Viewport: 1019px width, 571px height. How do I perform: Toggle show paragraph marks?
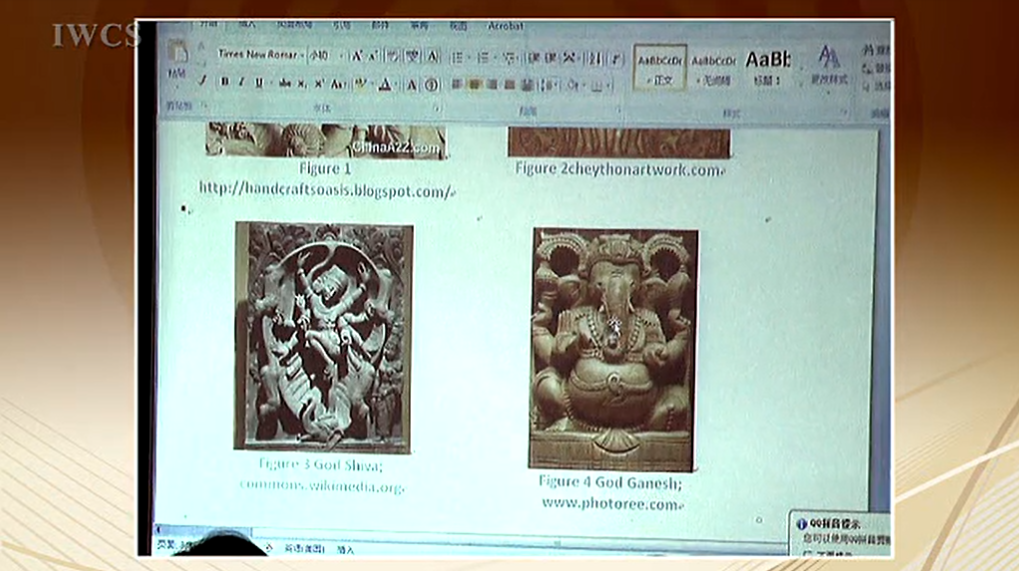[616, 58]
